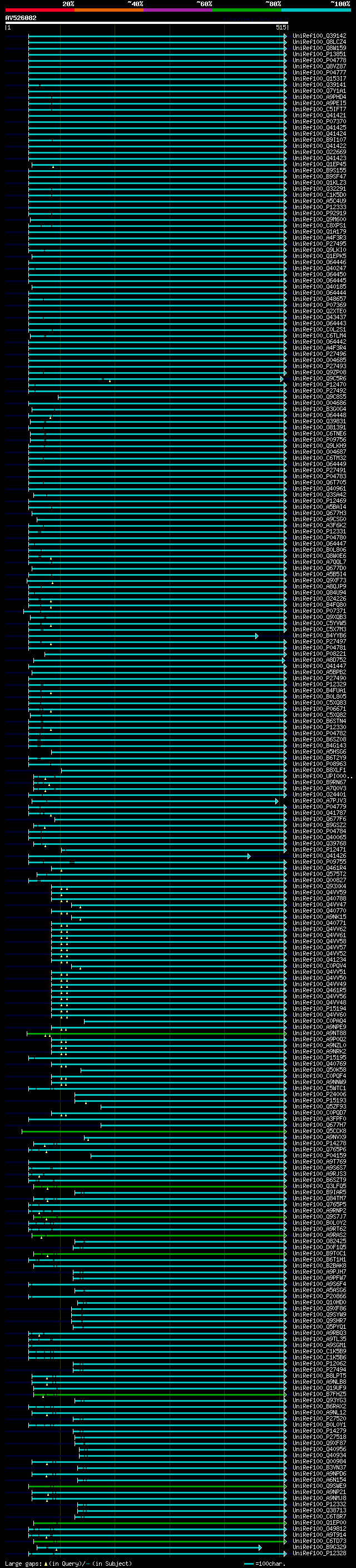Select hit label UniRef100_P15194
356x1568 pixels.
(x=319, y=1008)
